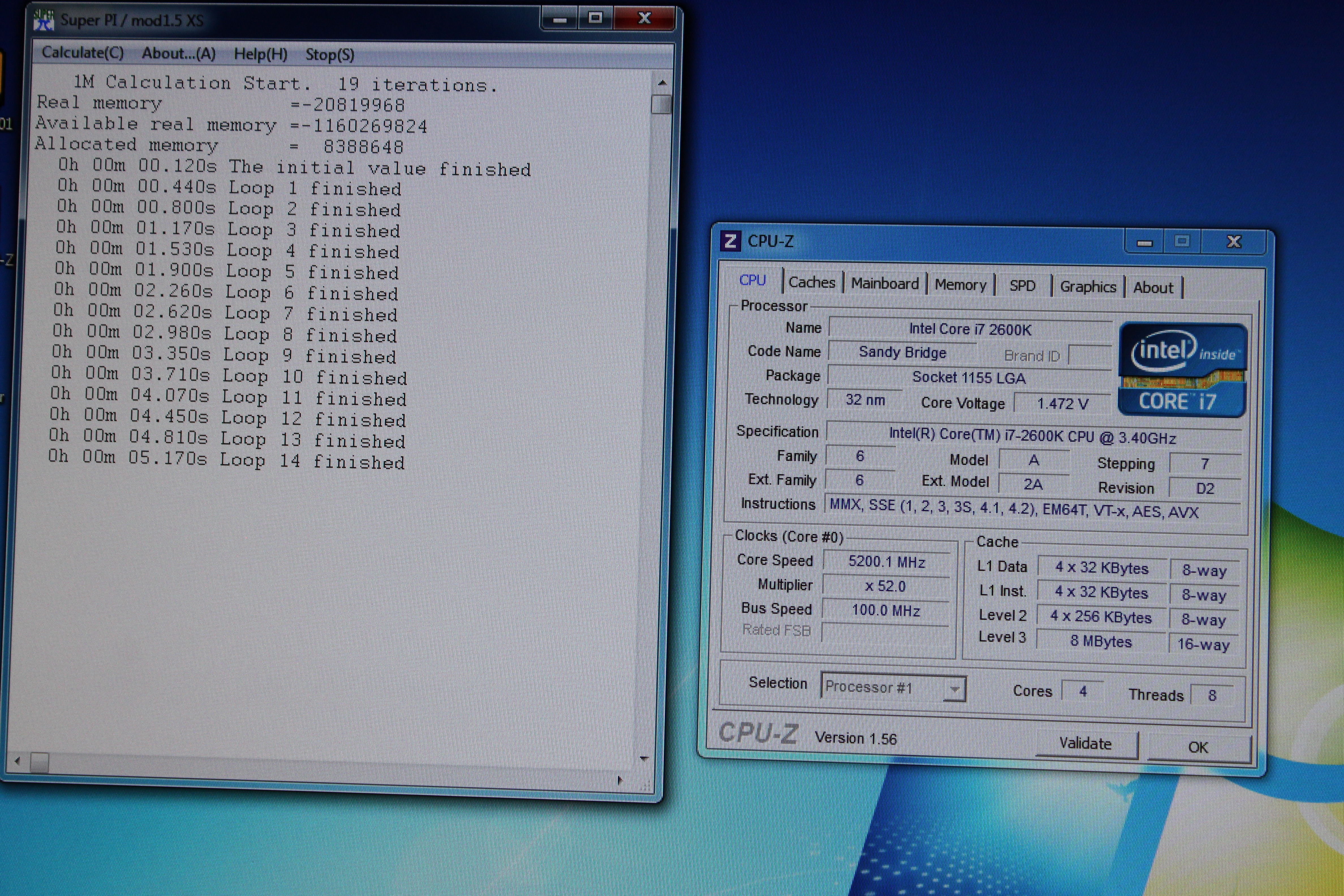Screen dimensions: 1344x896
Task: Click the Level 3 '16-way' associativity value
Action: click(x=1203, y=645)
